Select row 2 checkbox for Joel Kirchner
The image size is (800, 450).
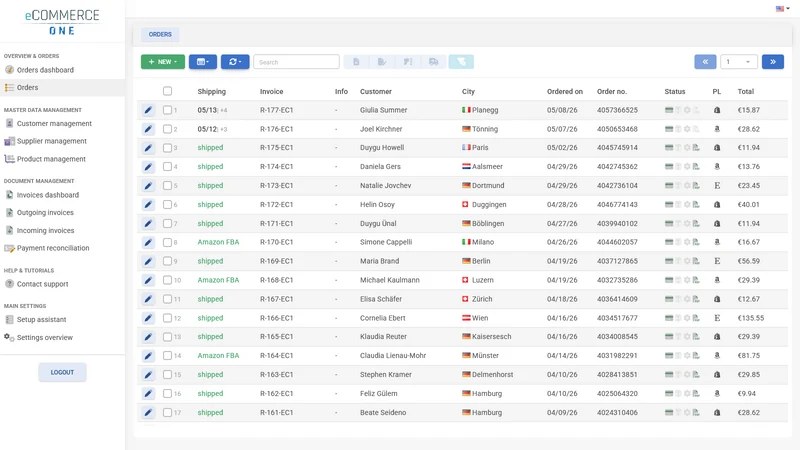(167, 129)
